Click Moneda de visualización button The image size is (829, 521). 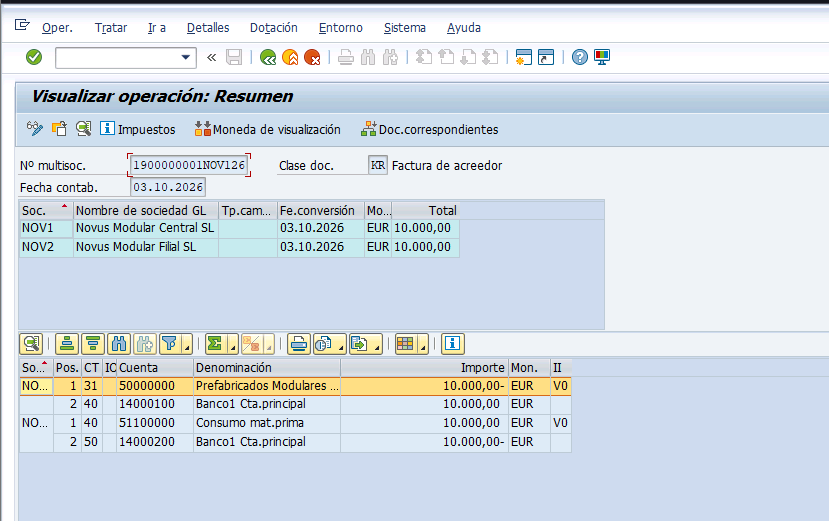268,129
